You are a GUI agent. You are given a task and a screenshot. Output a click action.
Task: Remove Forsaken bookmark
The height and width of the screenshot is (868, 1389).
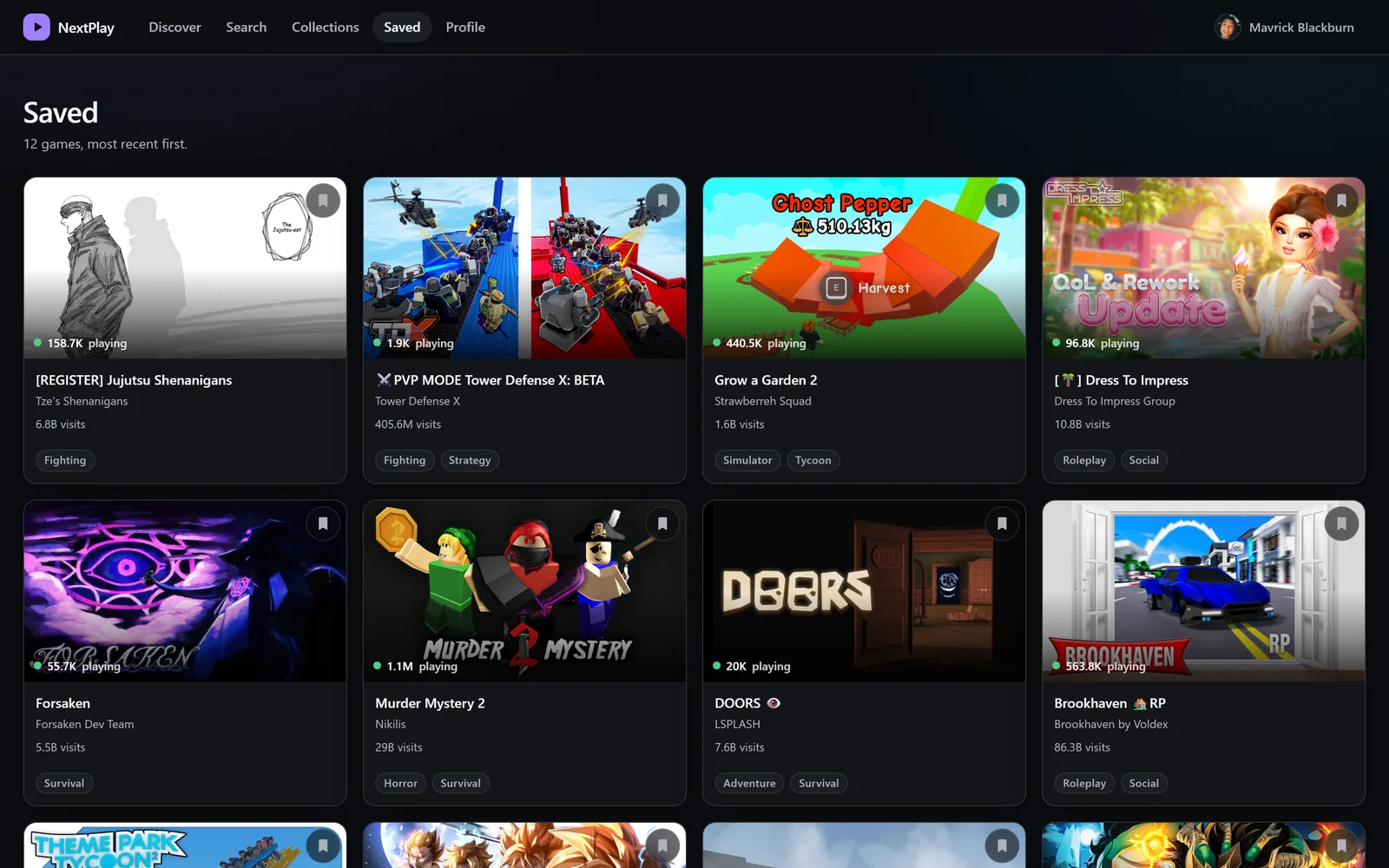click(x=323, y=523)
